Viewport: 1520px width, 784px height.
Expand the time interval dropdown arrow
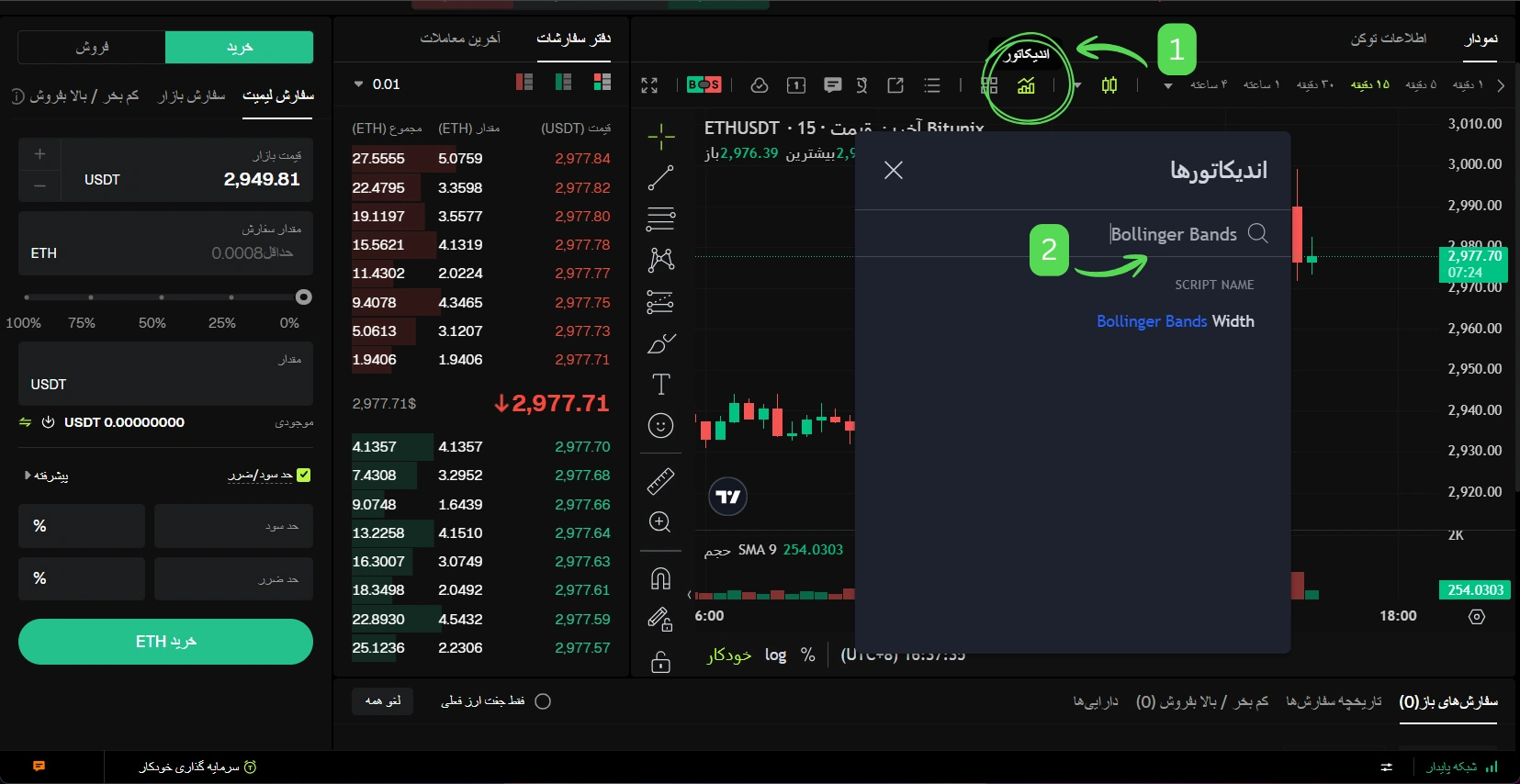point(1167,86)
